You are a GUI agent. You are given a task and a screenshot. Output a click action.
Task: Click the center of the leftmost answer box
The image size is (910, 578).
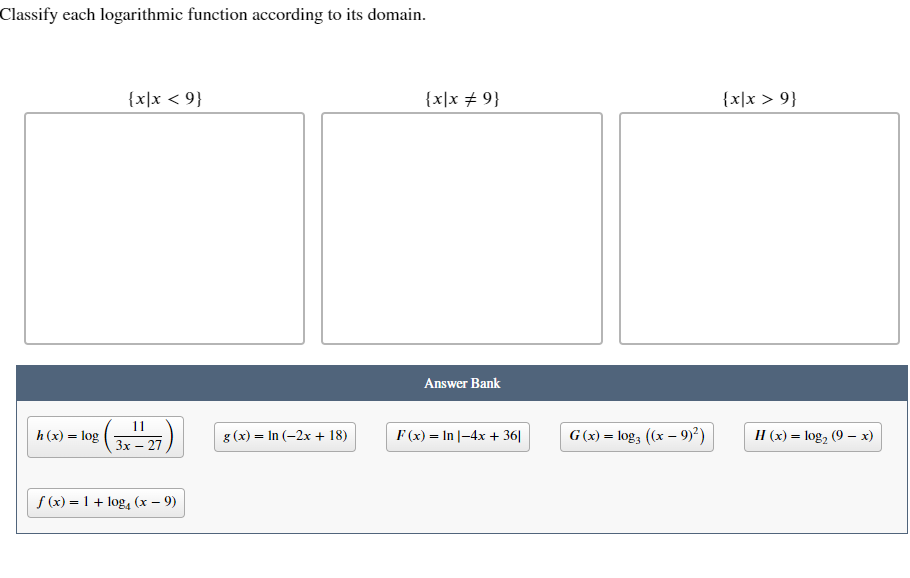[x=164, y=228]
